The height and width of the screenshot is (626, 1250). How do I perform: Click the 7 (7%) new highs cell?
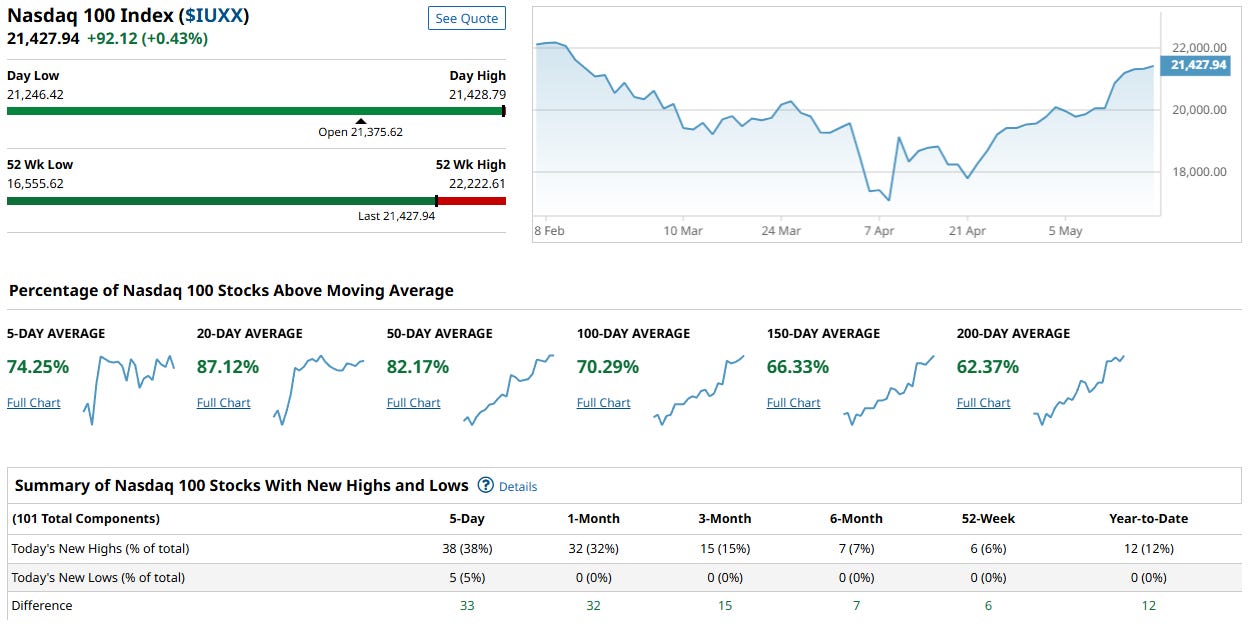[857, 548]
